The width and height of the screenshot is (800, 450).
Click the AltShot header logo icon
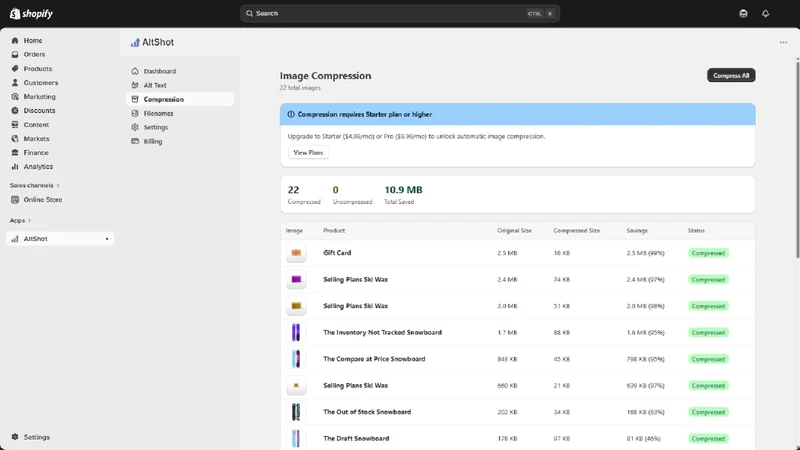tap(135, 42)
